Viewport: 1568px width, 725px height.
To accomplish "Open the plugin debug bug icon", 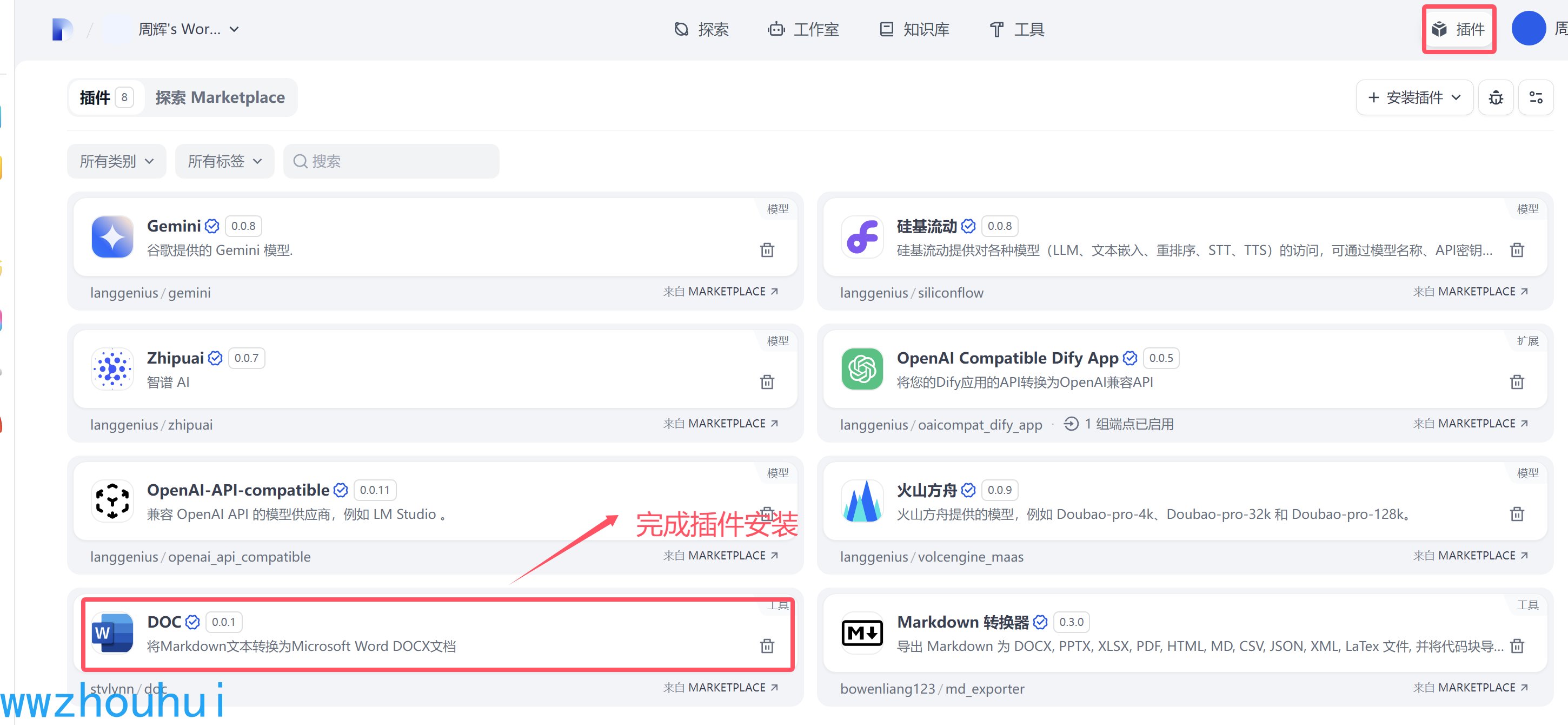I will click(x=1496, y=97).
